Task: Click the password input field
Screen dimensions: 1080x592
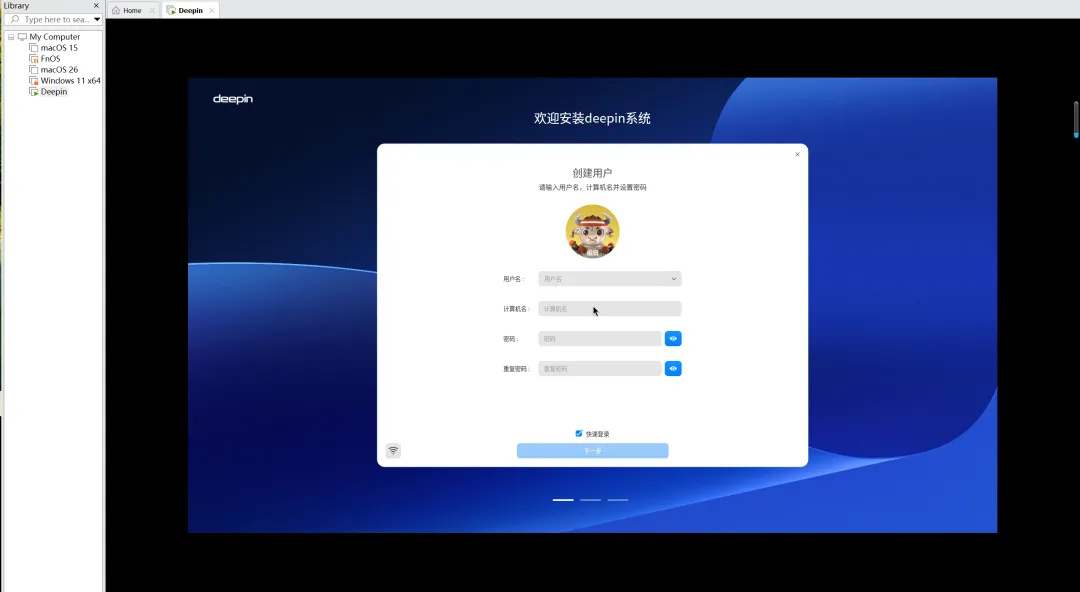Action: [x=599, y=338]
